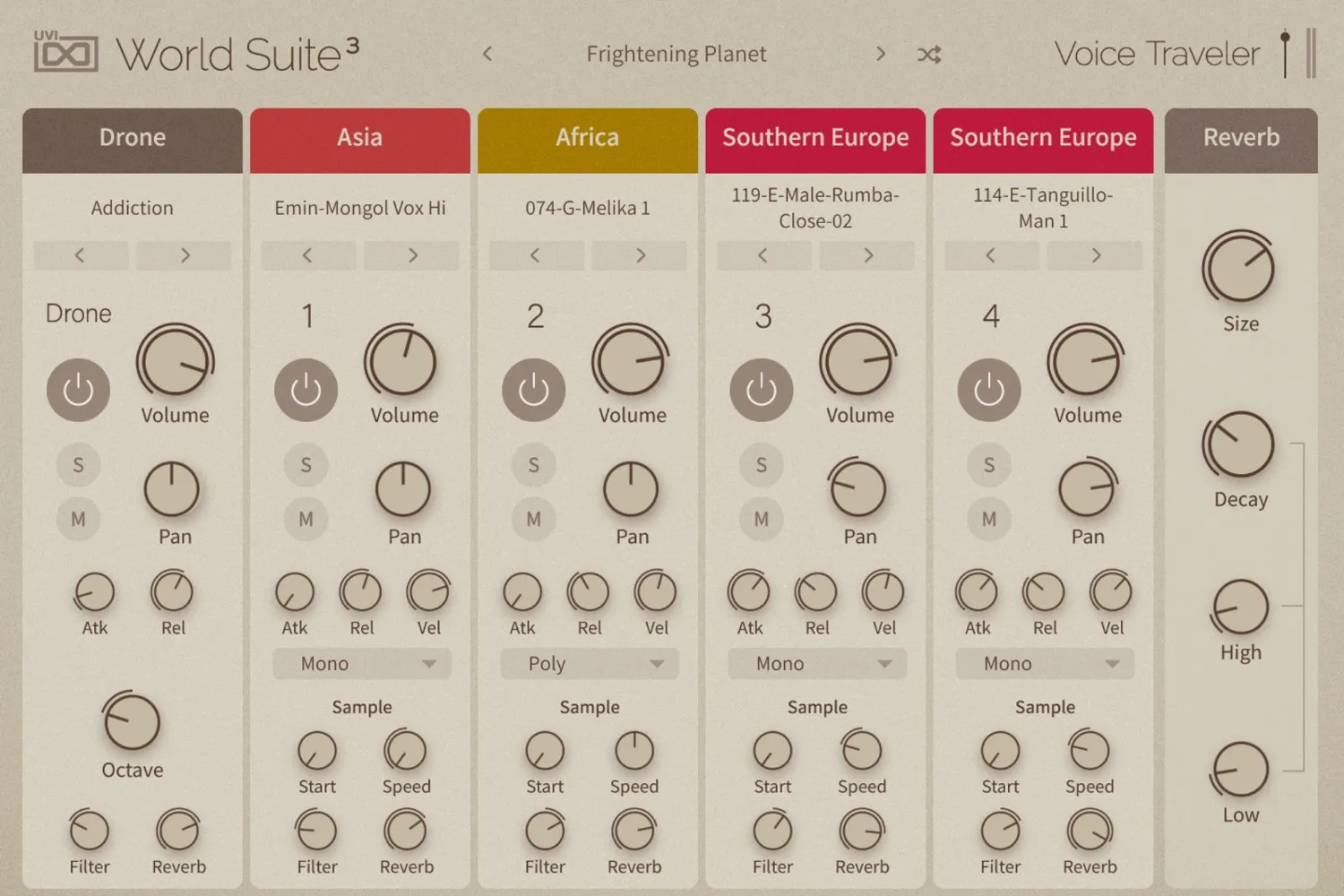This screenshot has height=896, width=1344.
Task: Open the Mono mode dropdown on Asia channel
Action: [361, 664]
